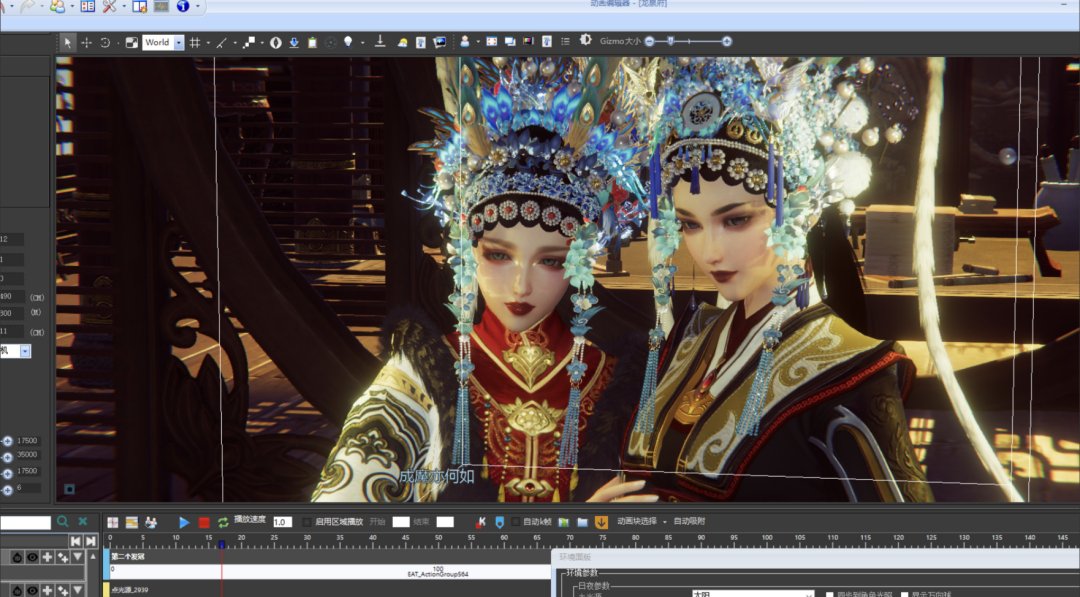This screenshot has height=597, width=1080.
Task: Click the green search magnifier icon
Action: coord(63,522)
